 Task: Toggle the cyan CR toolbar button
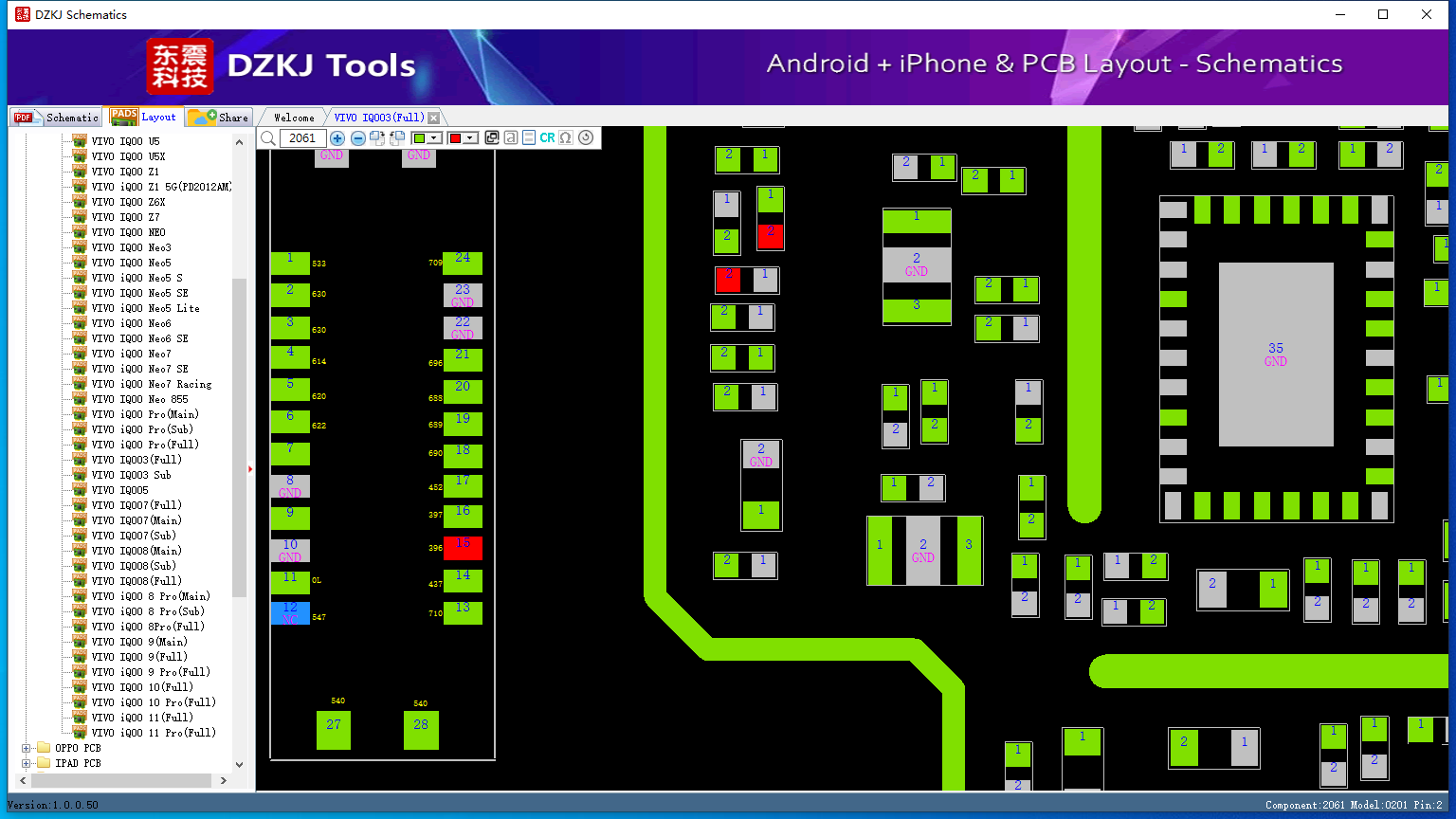tap(547, 138)
